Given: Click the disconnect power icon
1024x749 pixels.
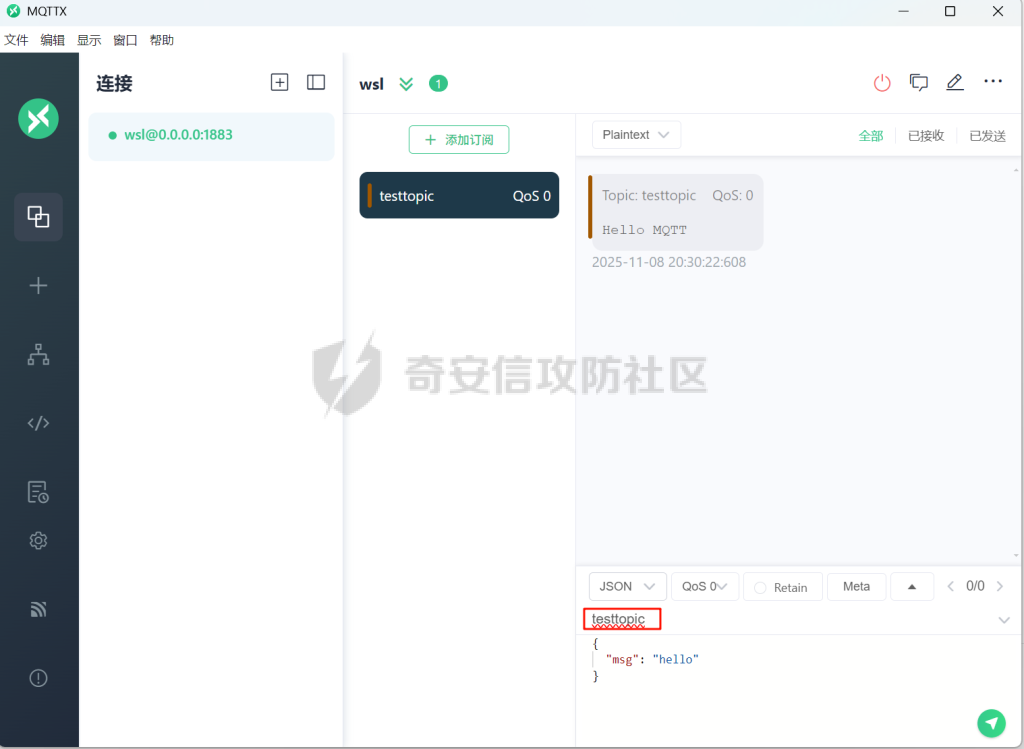Looking at the screenshot, I should (x=881, y=83).
